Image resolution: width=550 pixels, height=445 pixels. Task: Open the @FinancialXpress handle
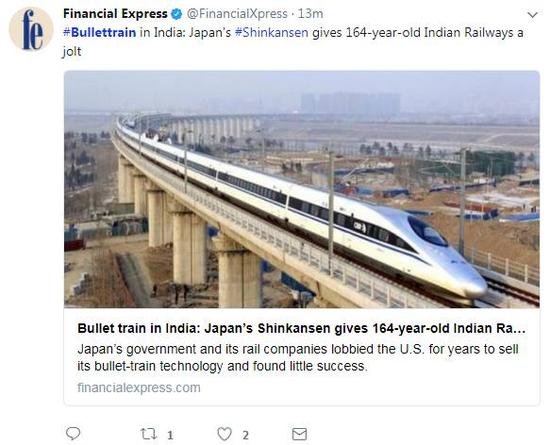[x=237, y=14]
